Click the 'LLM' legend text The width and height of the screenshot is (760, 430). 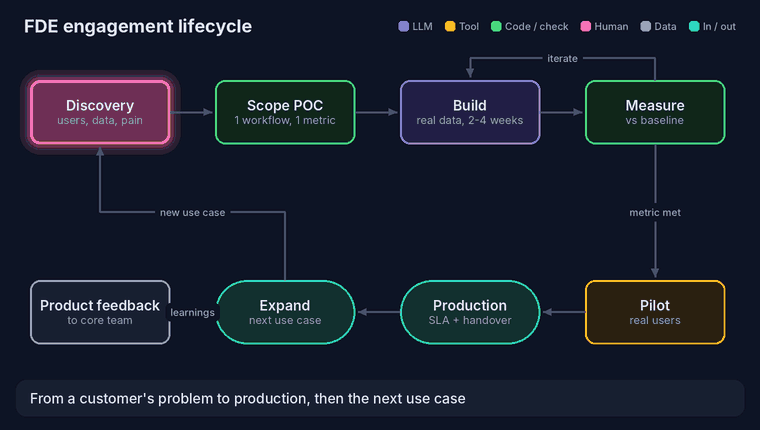422,26
